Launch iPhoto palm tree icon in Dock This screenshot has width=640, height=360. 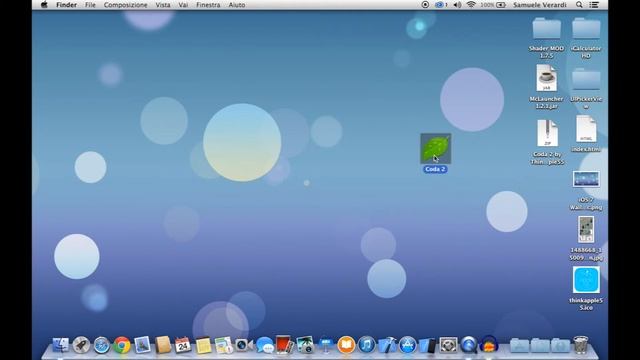pos(305,345)
